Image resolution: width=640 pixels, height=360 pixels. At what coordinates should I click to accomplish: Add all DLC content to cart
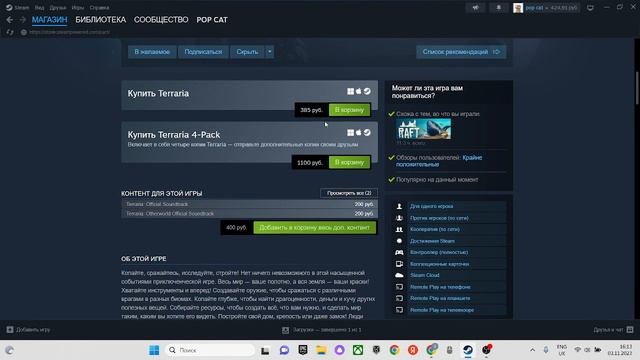(315, 228)
